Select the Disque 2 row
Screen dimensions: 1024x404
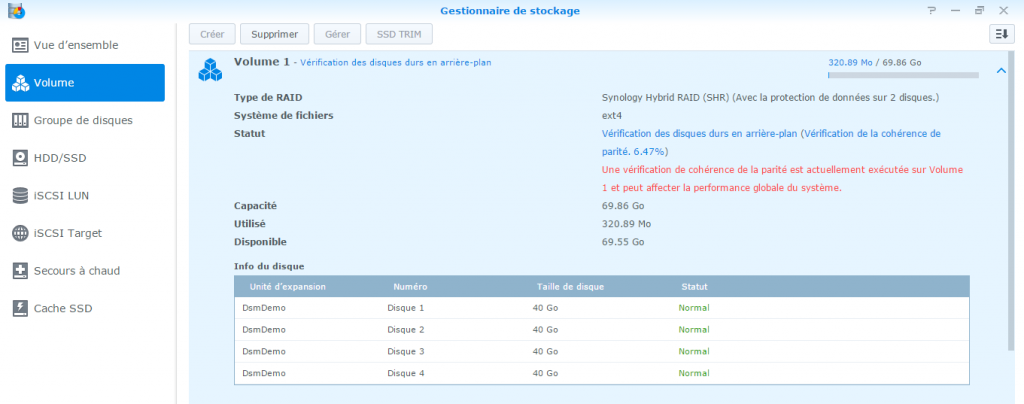[x=601, y=330]
